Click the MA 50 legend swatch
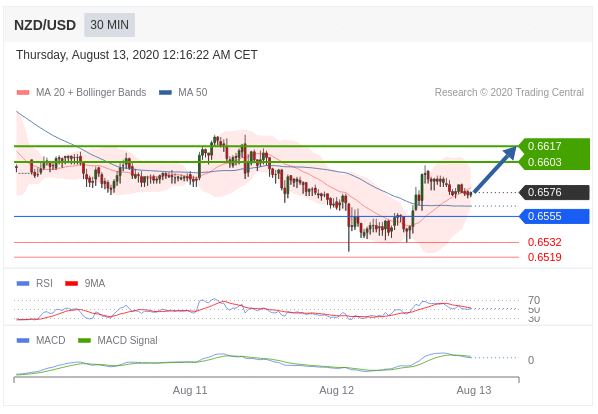The width and height of the screenshot is (598, 414). 165,93
